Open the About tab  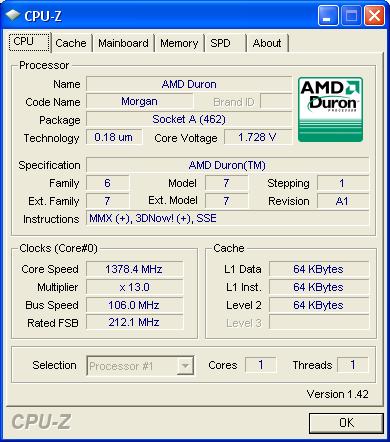tap(267, 43)
